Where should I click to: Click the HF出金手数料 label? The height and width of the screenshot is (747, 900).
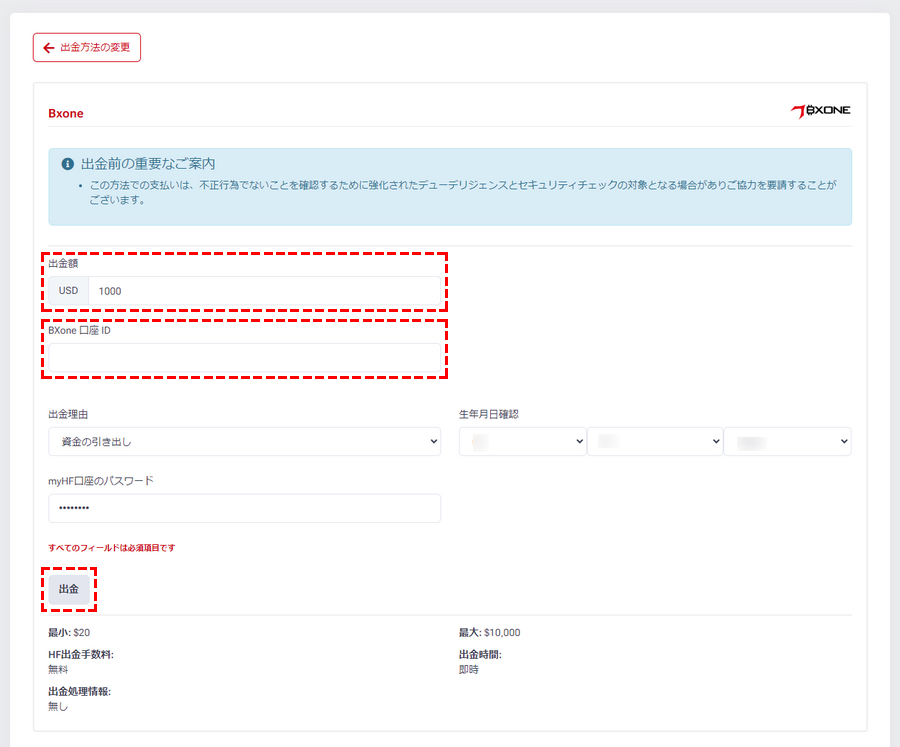[x=81, y=655]
